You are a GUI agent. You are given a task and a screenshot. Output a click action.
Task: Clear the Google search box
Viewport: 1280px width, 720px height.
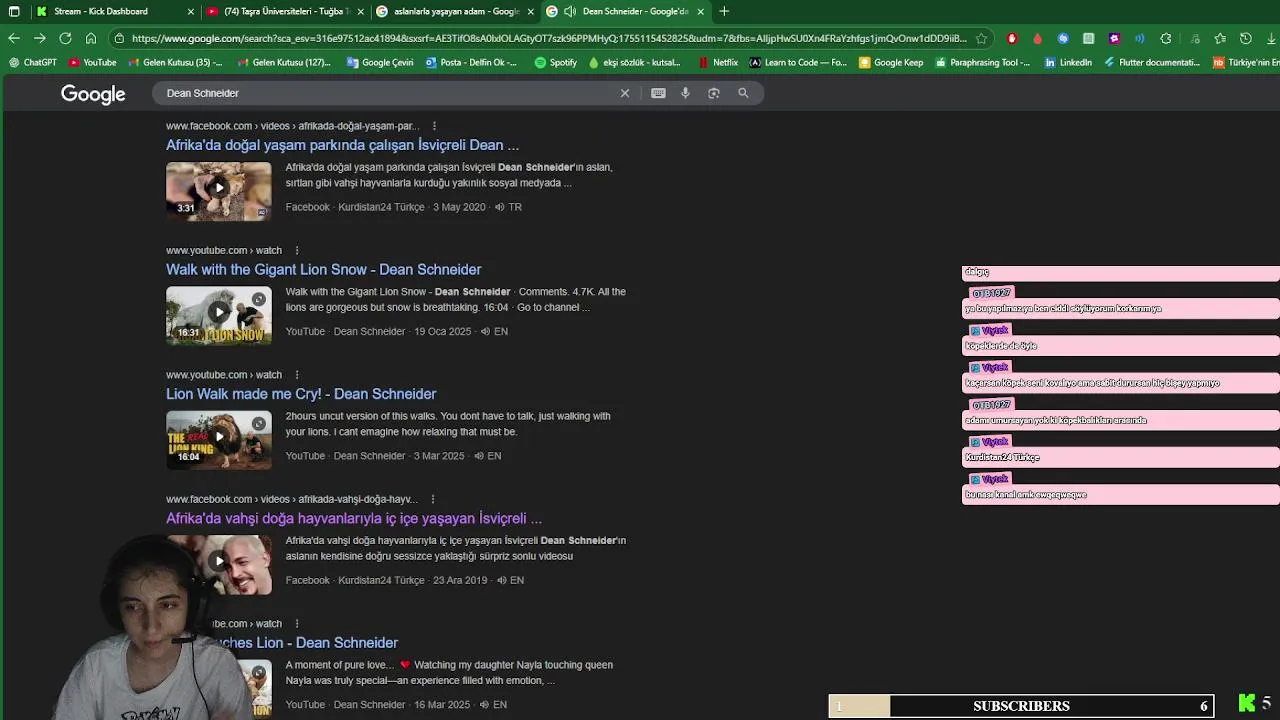625,93
